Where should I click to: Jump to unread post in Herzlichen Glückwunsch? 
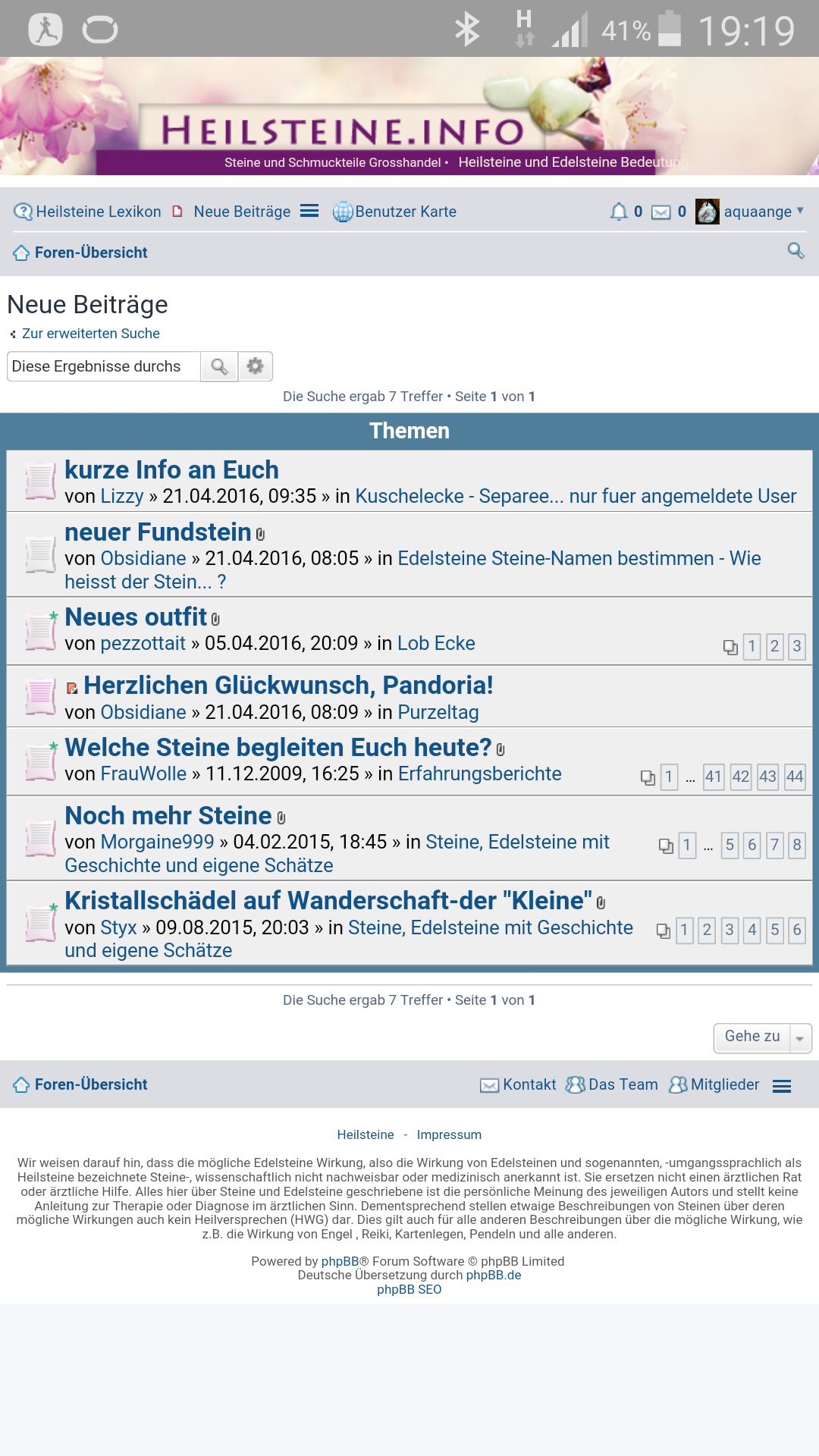73,688
